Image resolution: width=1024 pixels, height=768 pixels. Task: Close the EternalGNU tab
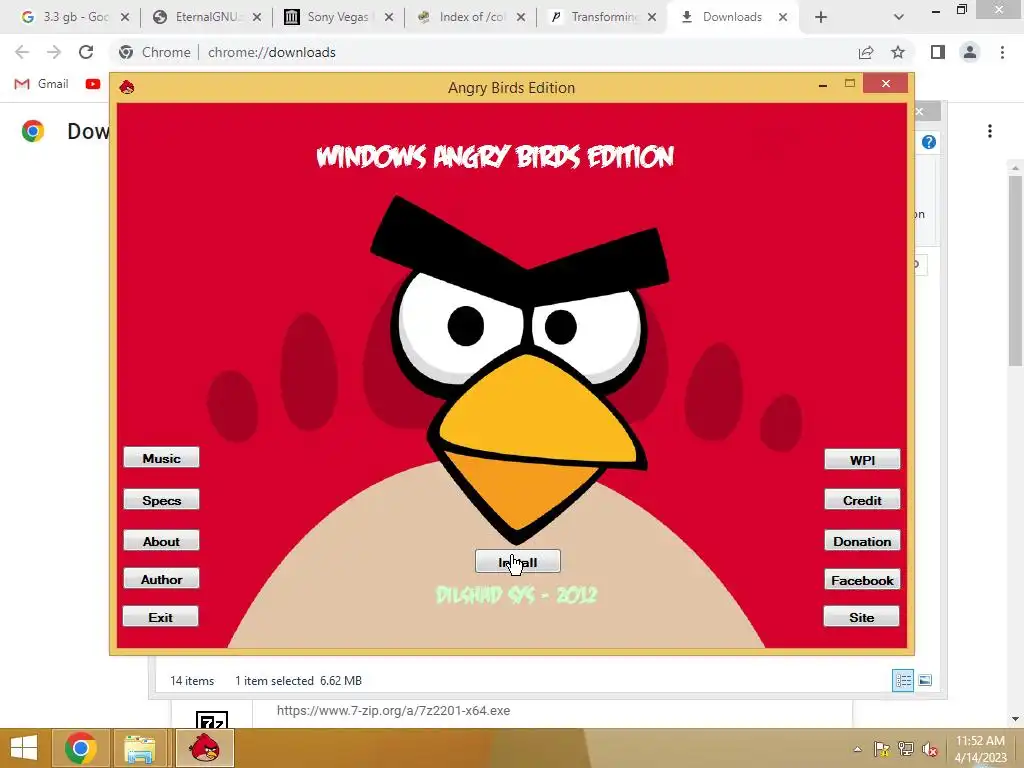(x=257, y=17)
